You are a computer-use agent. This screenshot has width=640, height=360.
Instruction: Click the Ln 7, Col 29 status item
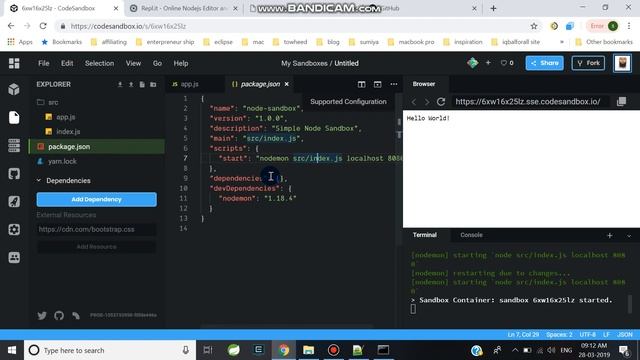523,335
